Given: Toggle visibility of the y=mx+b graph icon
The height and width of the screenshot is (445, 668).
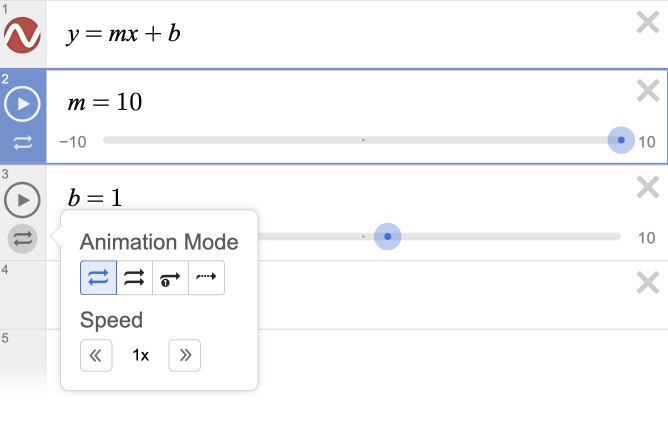Looking at the screenshot, I should tap(22, 36).
